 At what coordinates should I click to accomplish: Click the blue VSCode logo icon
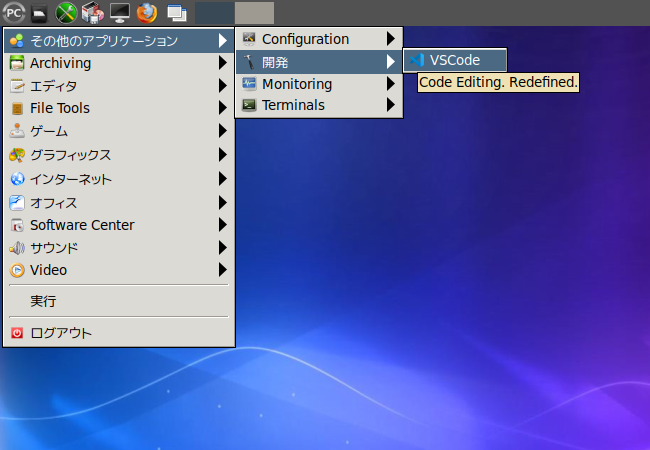pos(417,60)
